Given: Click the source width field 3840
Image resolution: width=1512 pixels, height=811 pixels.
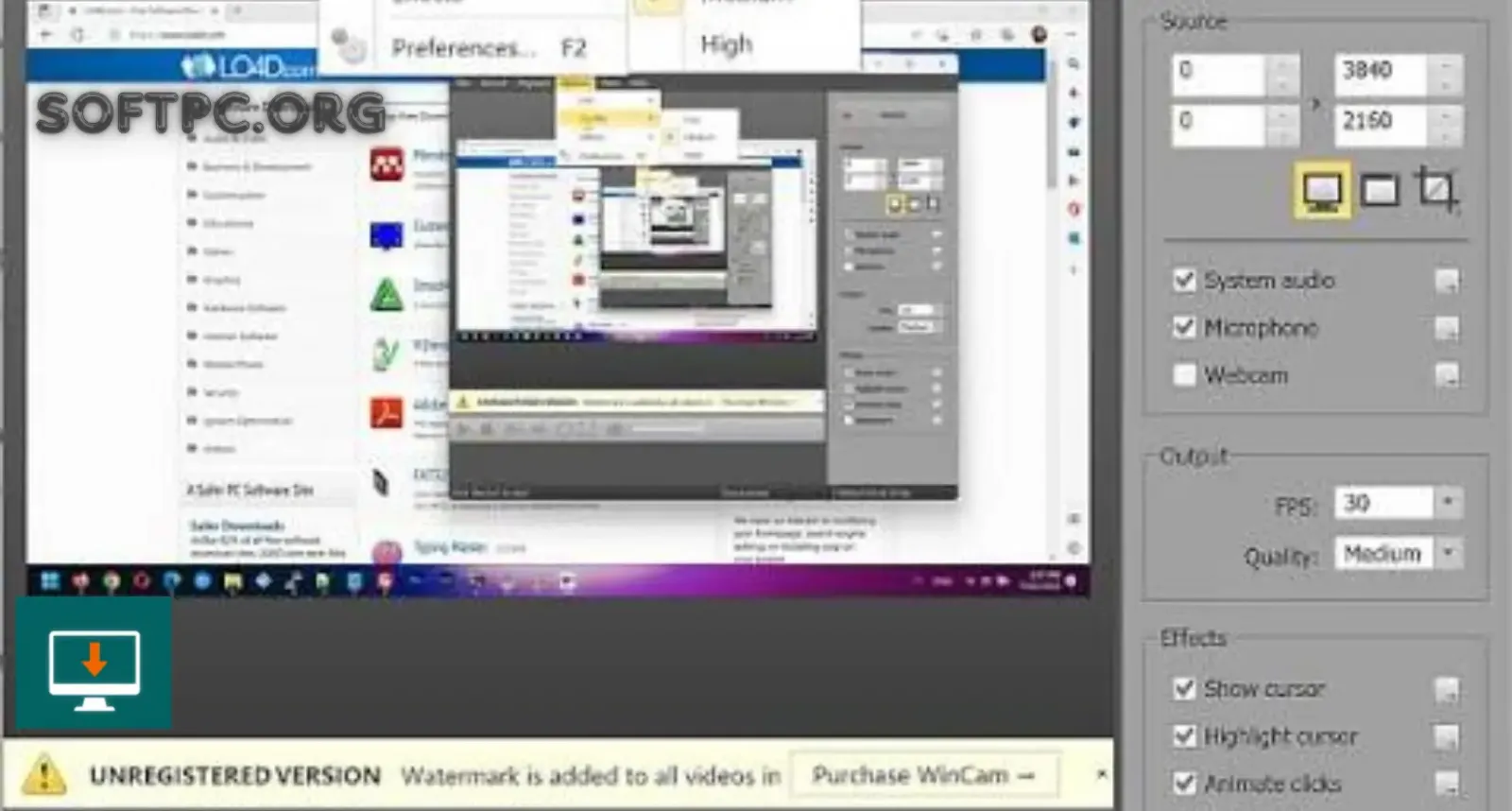Looking at the screenshot, I should [1382, 75].
